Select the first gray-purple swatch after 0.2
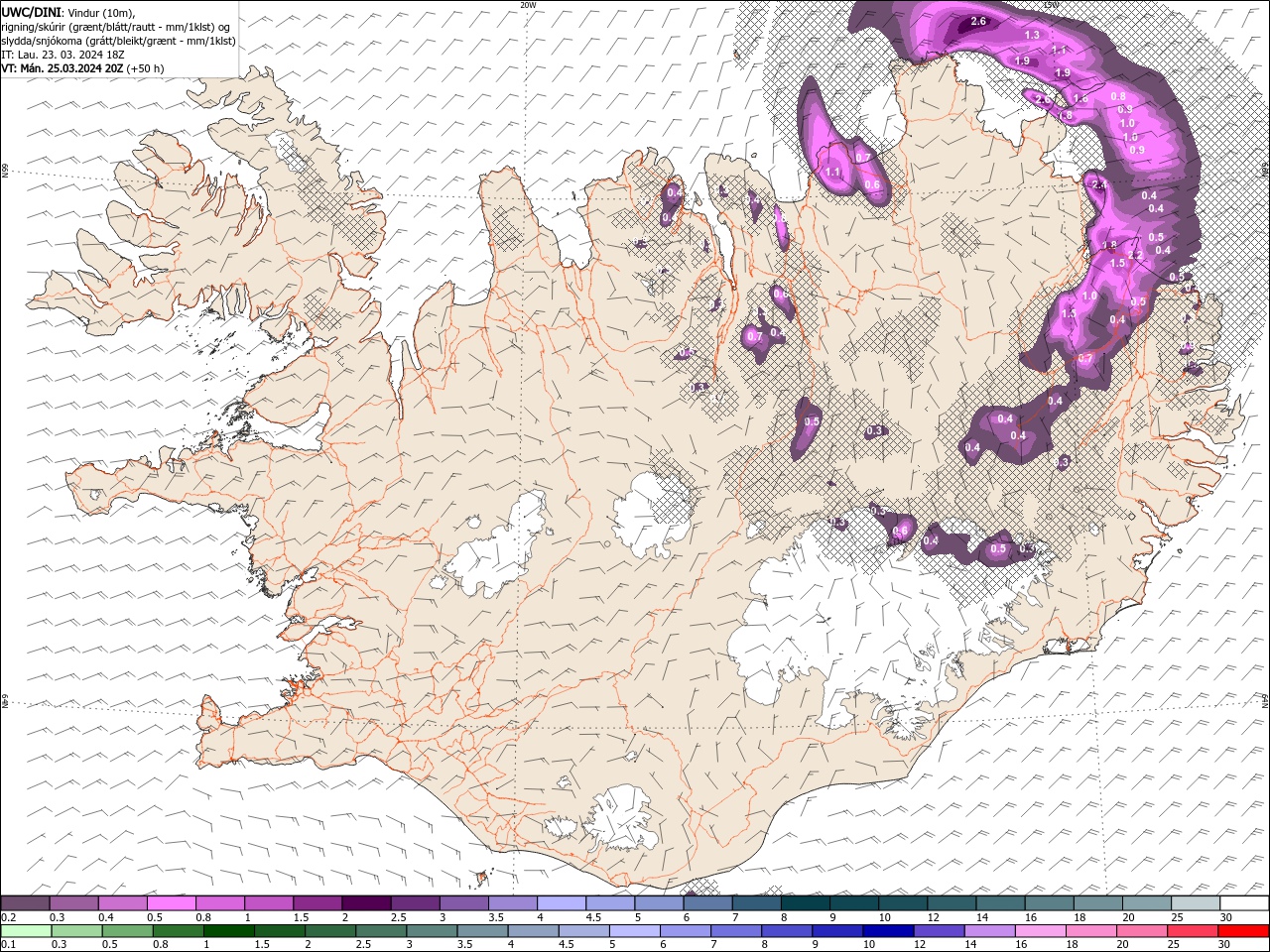 point(25,903)
